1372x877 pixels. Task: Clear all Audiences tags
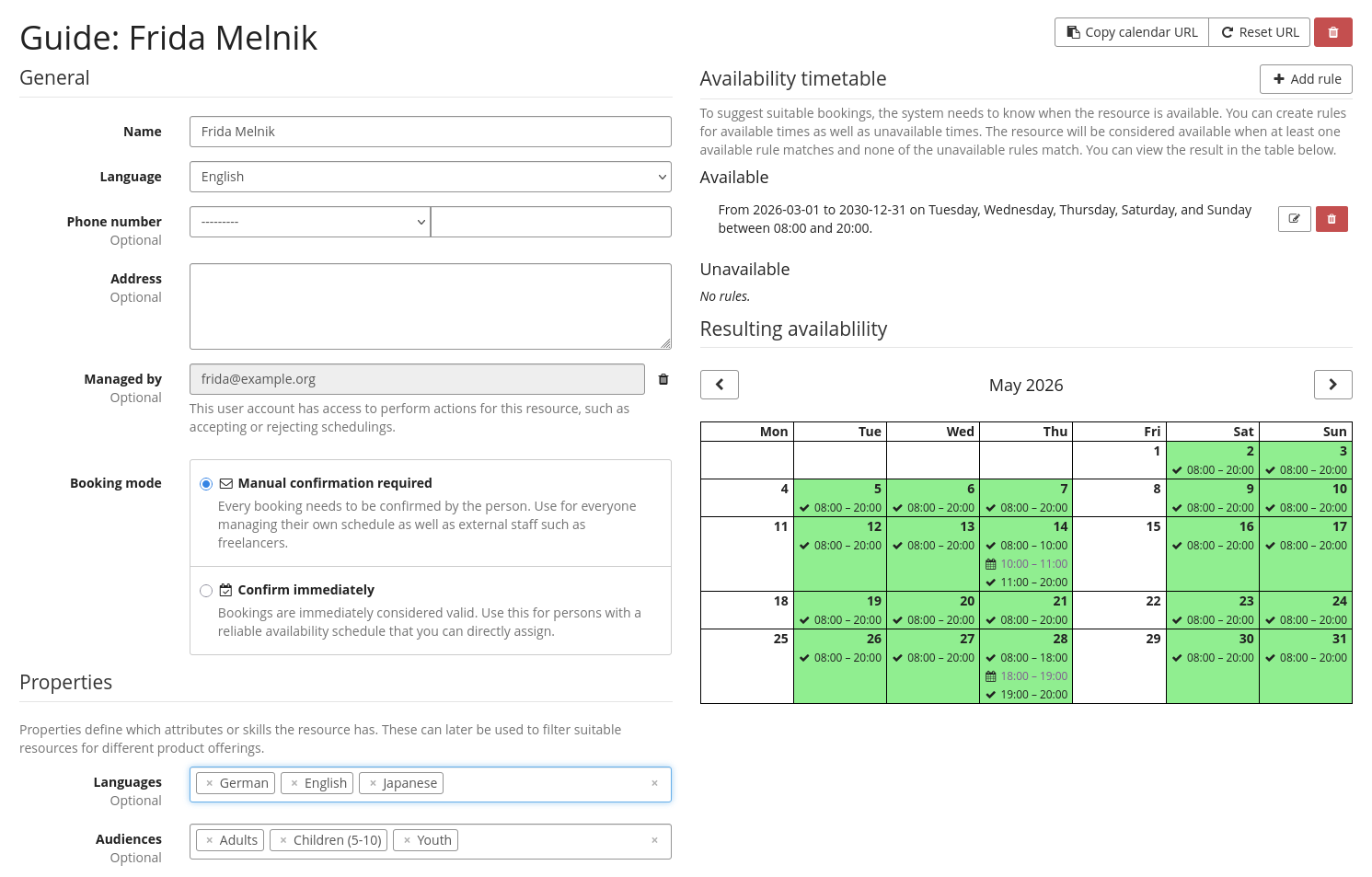coord(654,840)
